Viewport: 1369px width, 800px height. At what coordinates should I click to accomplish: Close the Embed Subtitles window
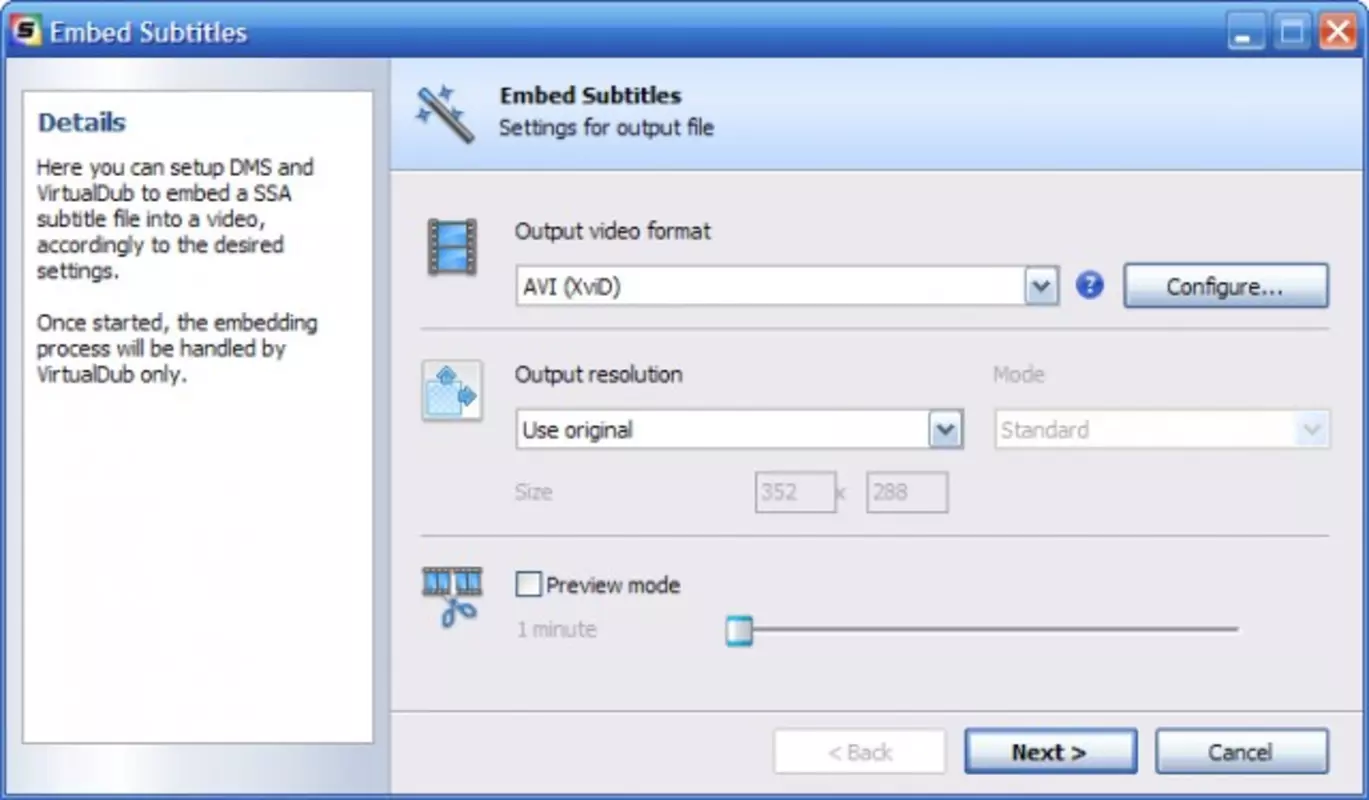point(1337,32)
